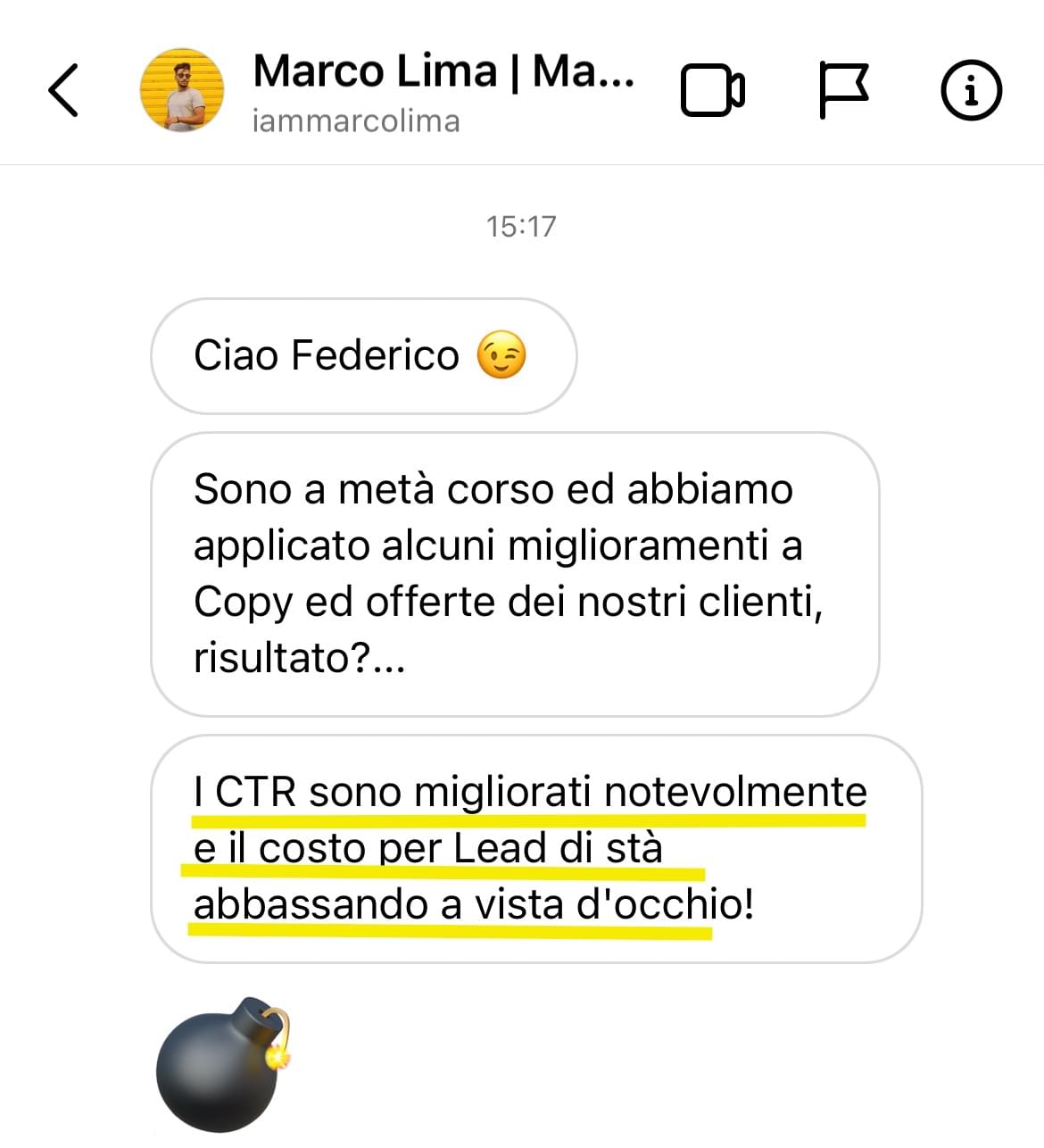Go back using the left arrow
Viewport: 1044px width, 1148px height.
coord(62,89)
